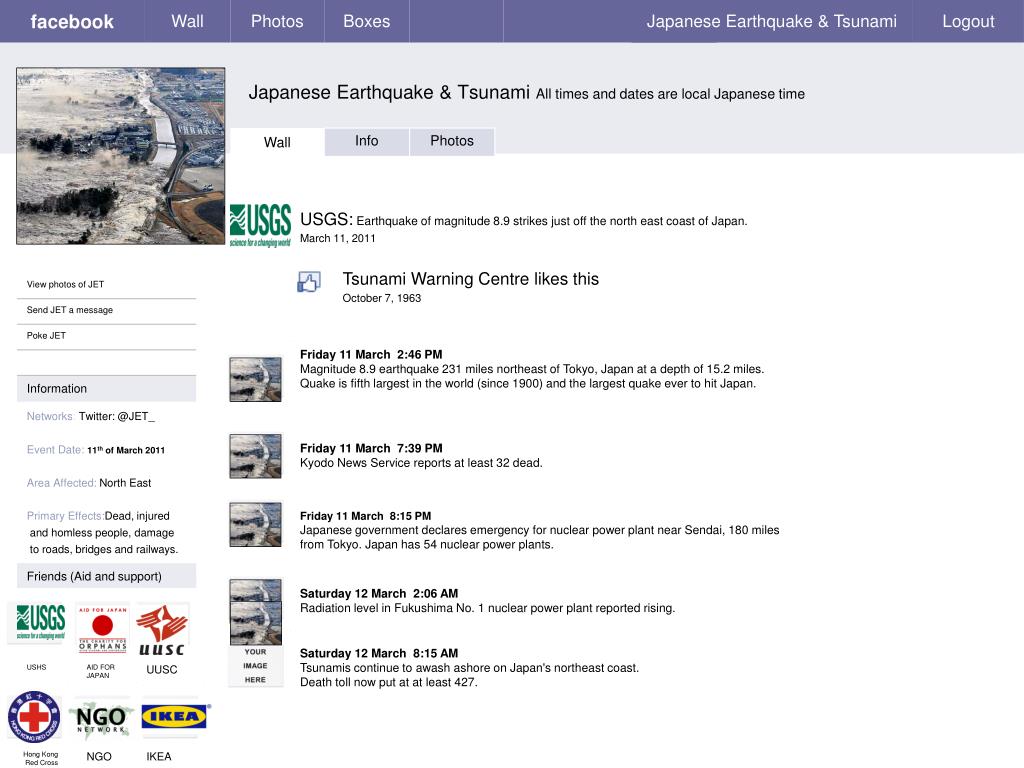Click the 'Twitter: @JET_' network text
This screenshot has height=768, width=1024.
[x=117, y=416]
